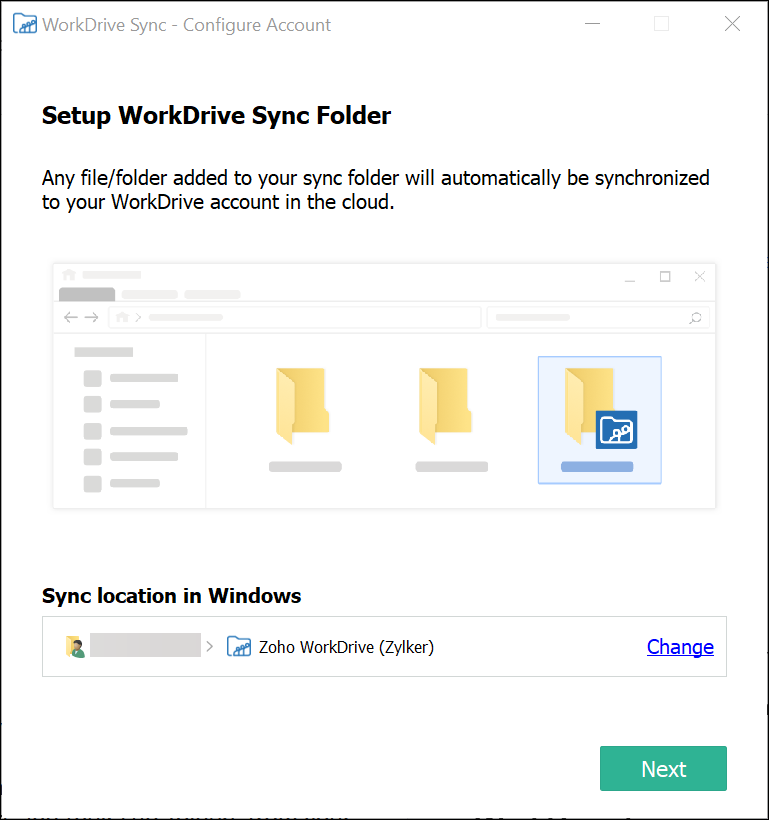The width and height of the screenshot is (769, 820).
Task: Select the user folder icon in sync path
Action: (75, 647)
